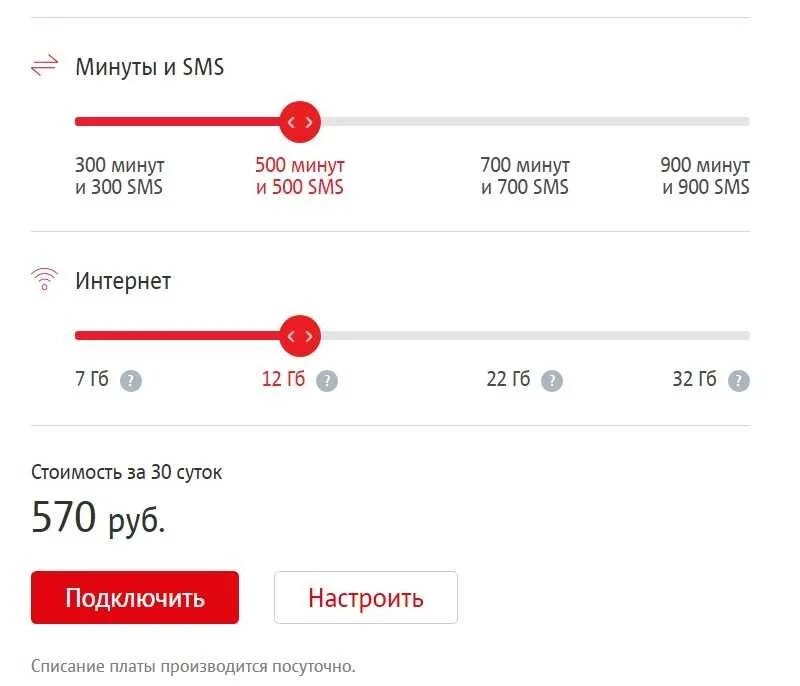Choose the 900 минут и 900 SMS option
Screen dimensions: 800x686
pyautogui.click(x=704, y=176)
